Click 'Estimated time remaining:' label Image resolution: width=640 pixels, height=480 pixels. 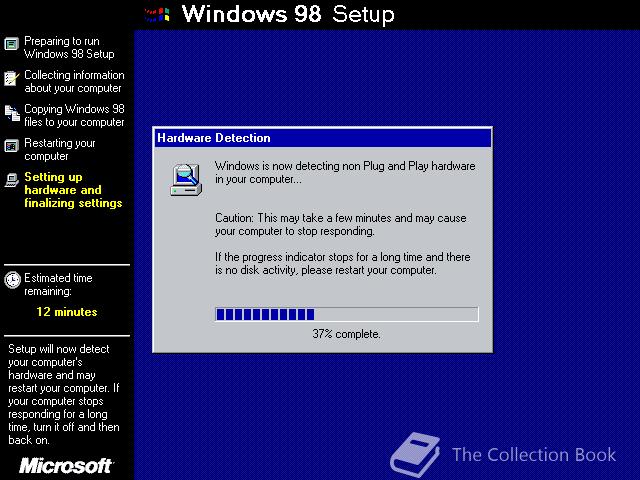58,284
